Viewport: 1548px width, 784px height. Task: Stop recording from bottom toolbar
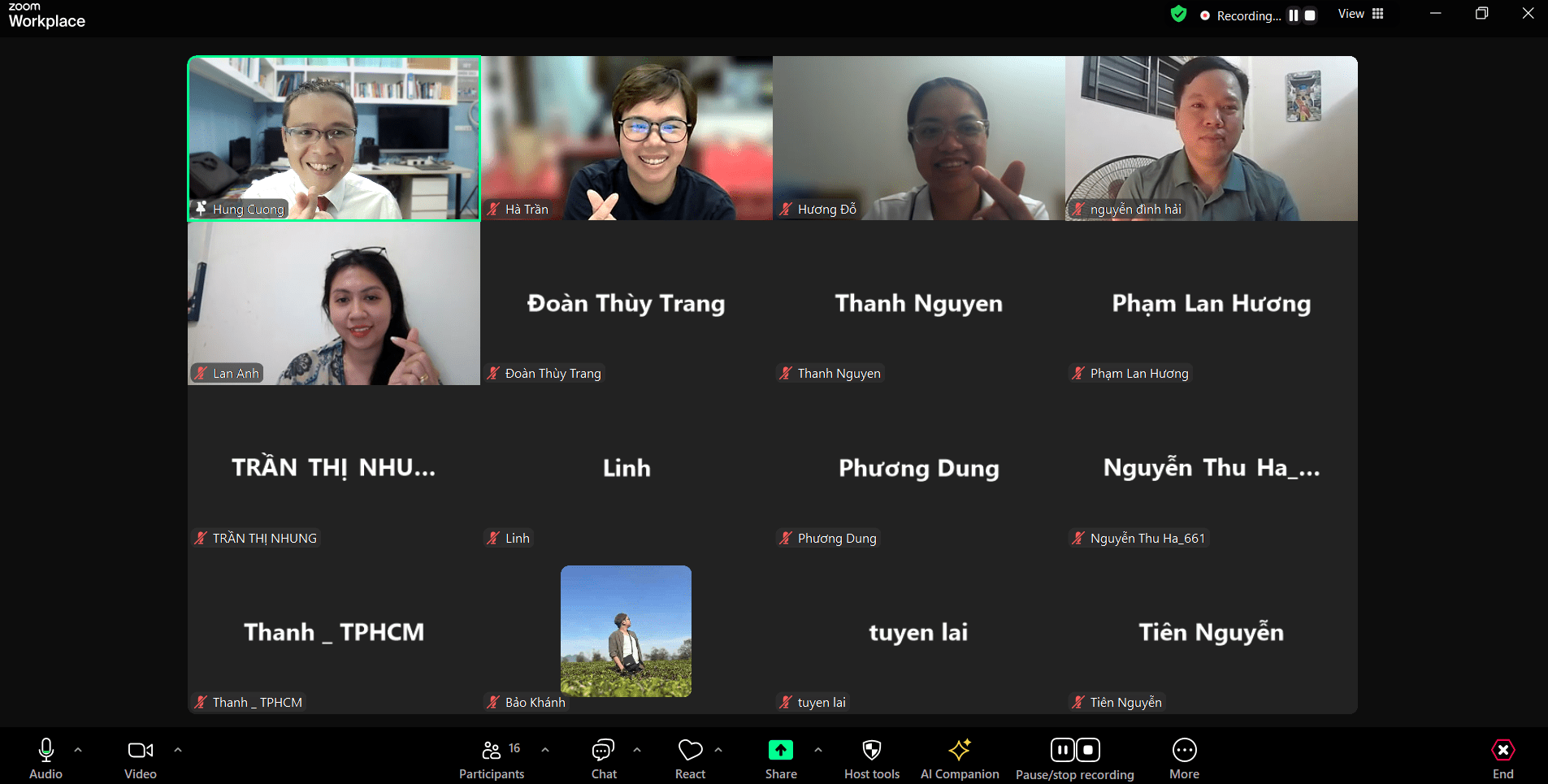coord(1088,749)
